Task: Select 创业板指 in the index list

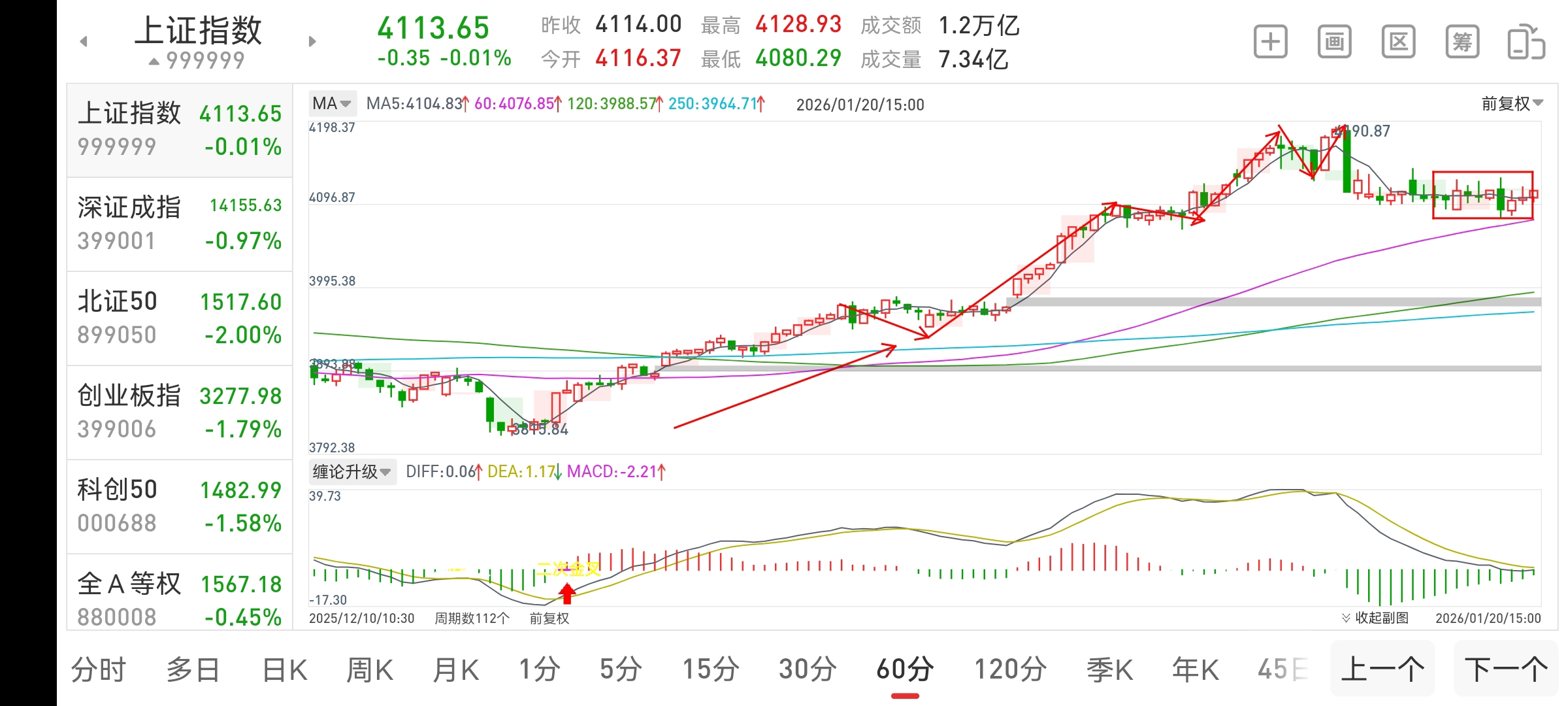Action: coord(180,412)
